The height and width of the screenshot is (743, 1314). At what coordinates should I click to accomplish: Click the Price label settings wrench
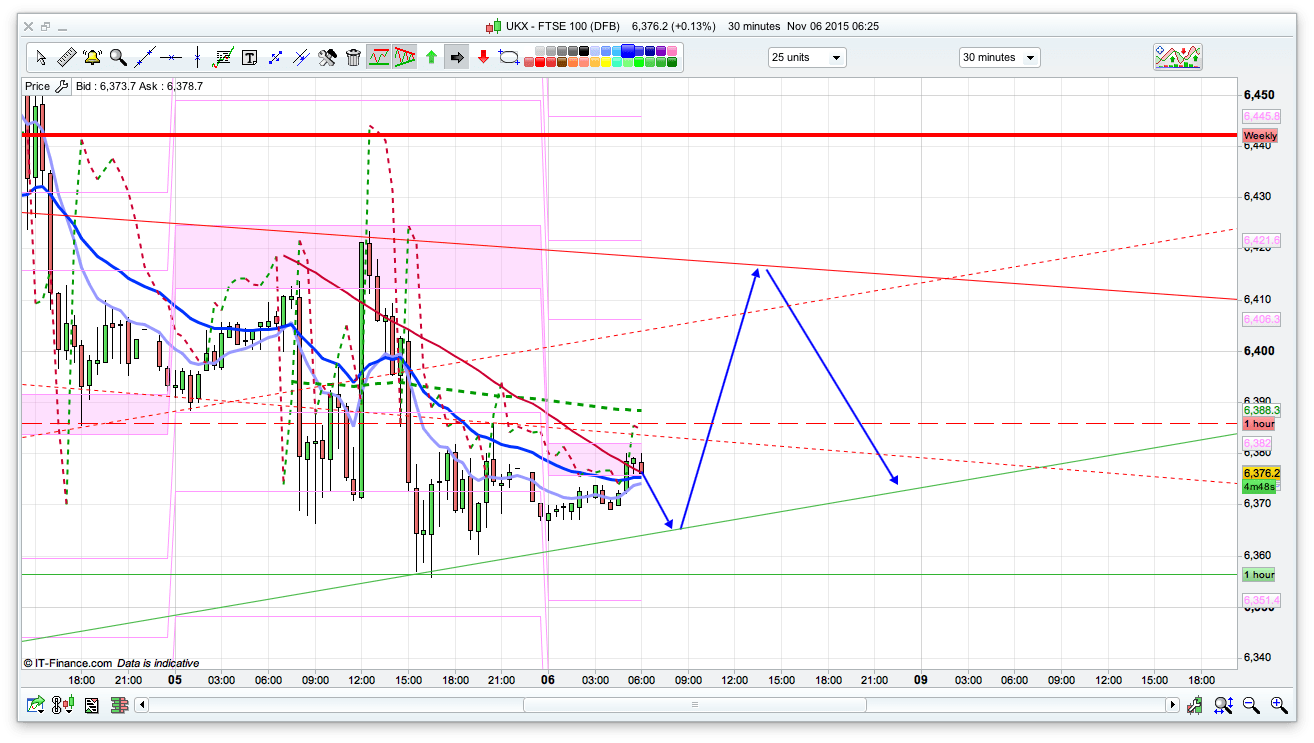pos(62,87)
